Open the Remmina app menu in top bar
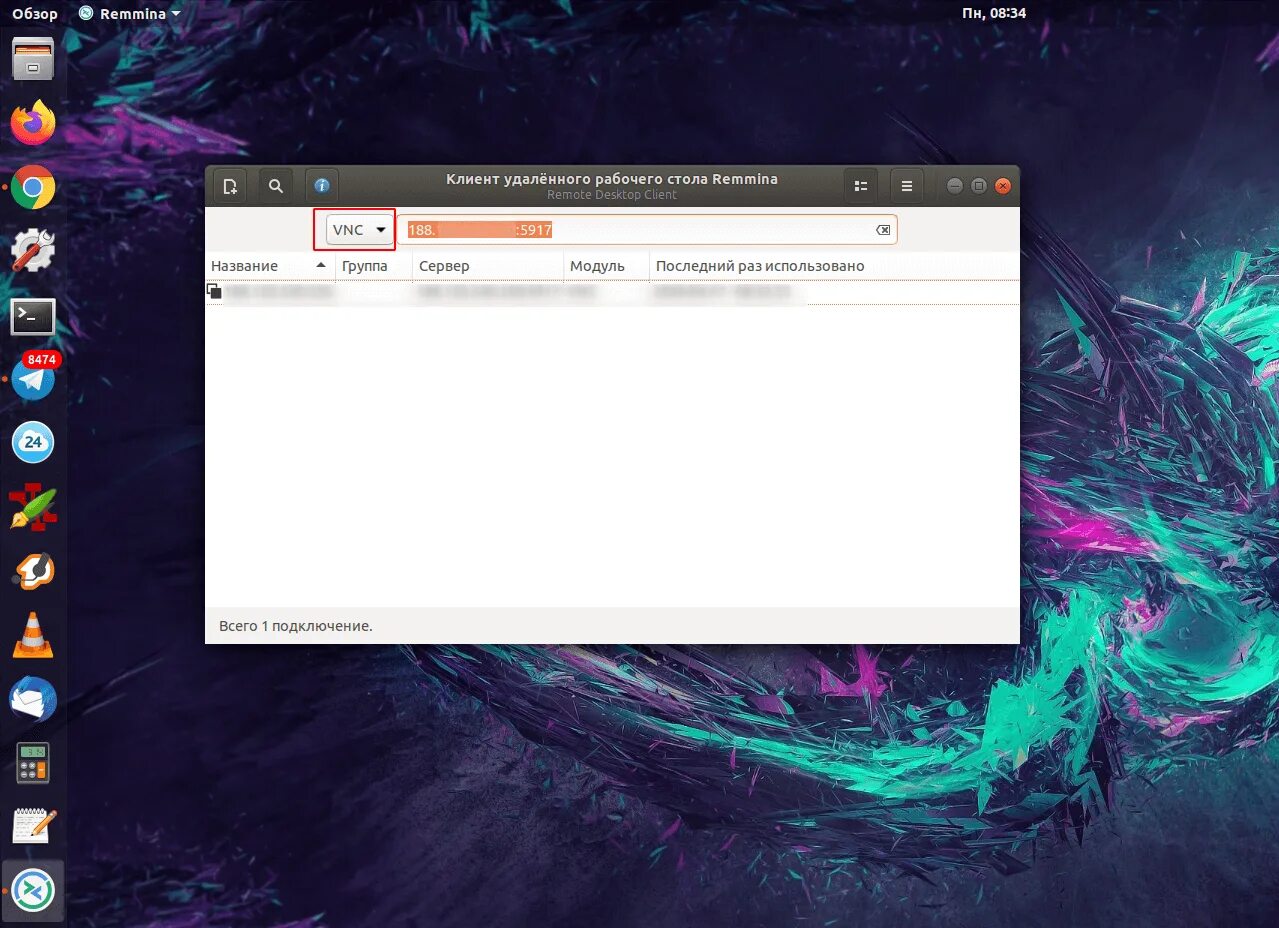 tap(130, 14)
